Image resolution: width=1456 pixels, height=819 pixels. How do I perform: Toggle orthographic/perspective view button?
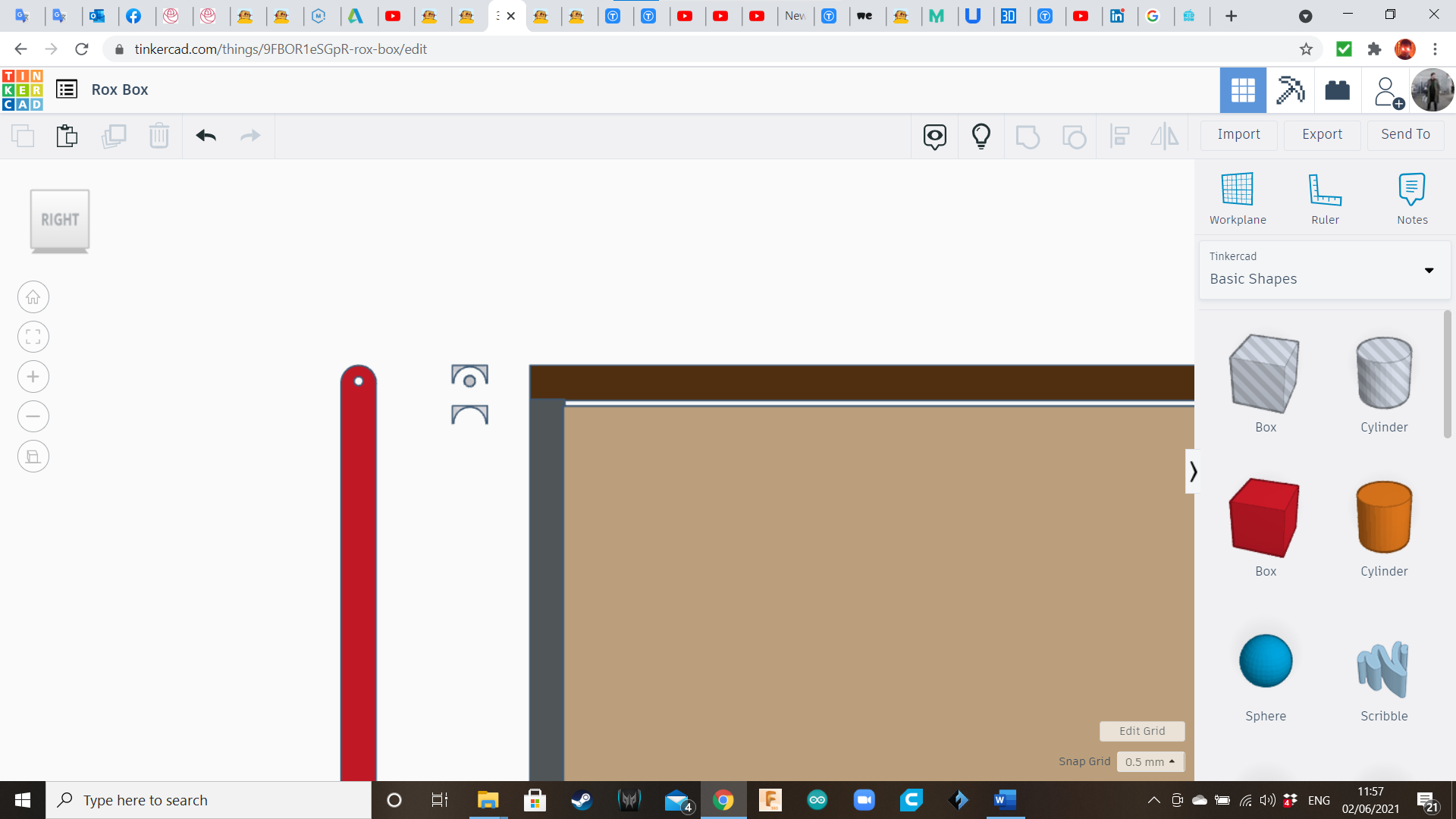(x=33, y=457)
